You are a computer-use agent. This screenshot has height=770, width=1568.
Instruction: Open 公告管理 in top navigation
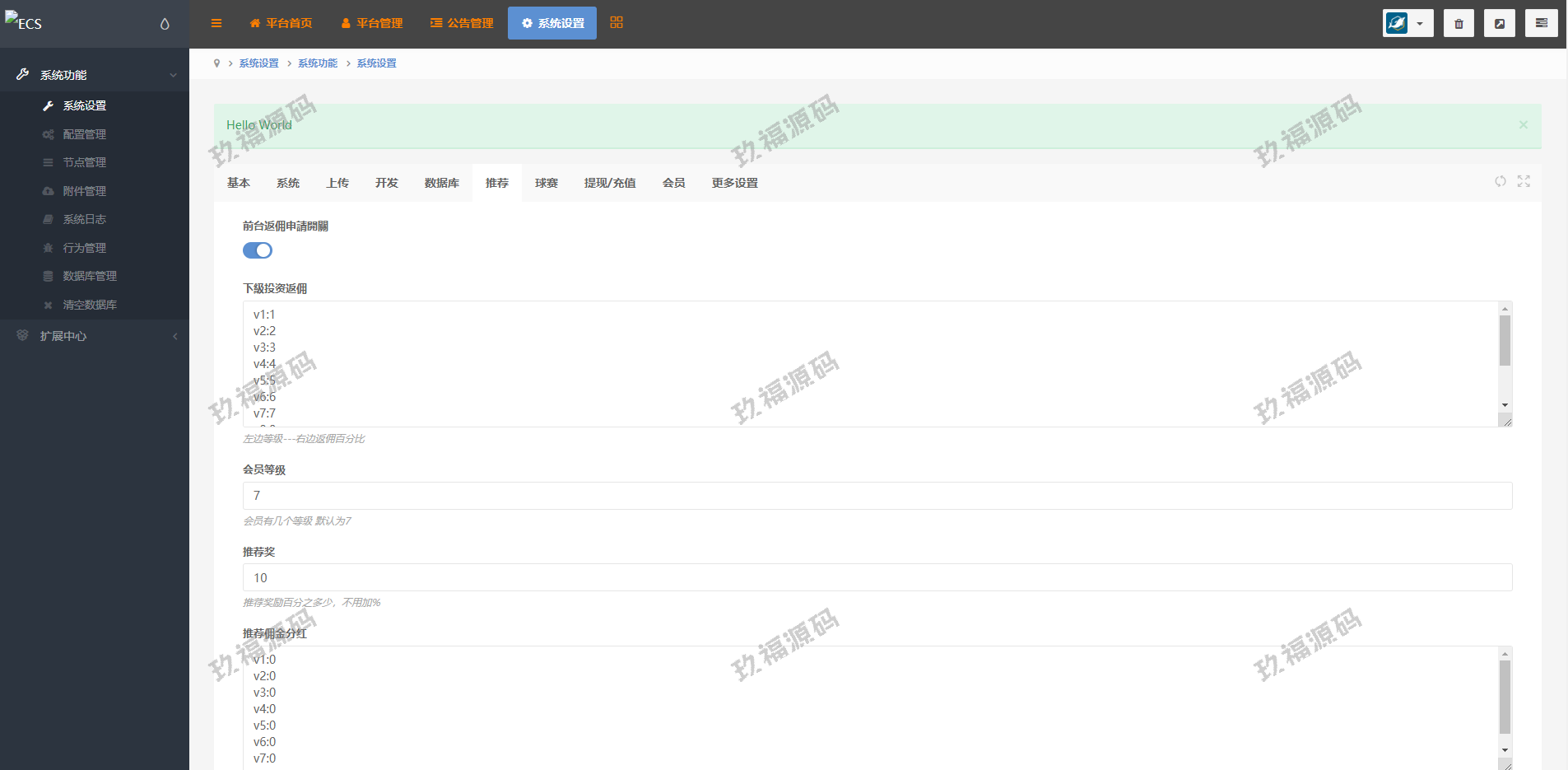pyautogui.click(x=462, y=23)
